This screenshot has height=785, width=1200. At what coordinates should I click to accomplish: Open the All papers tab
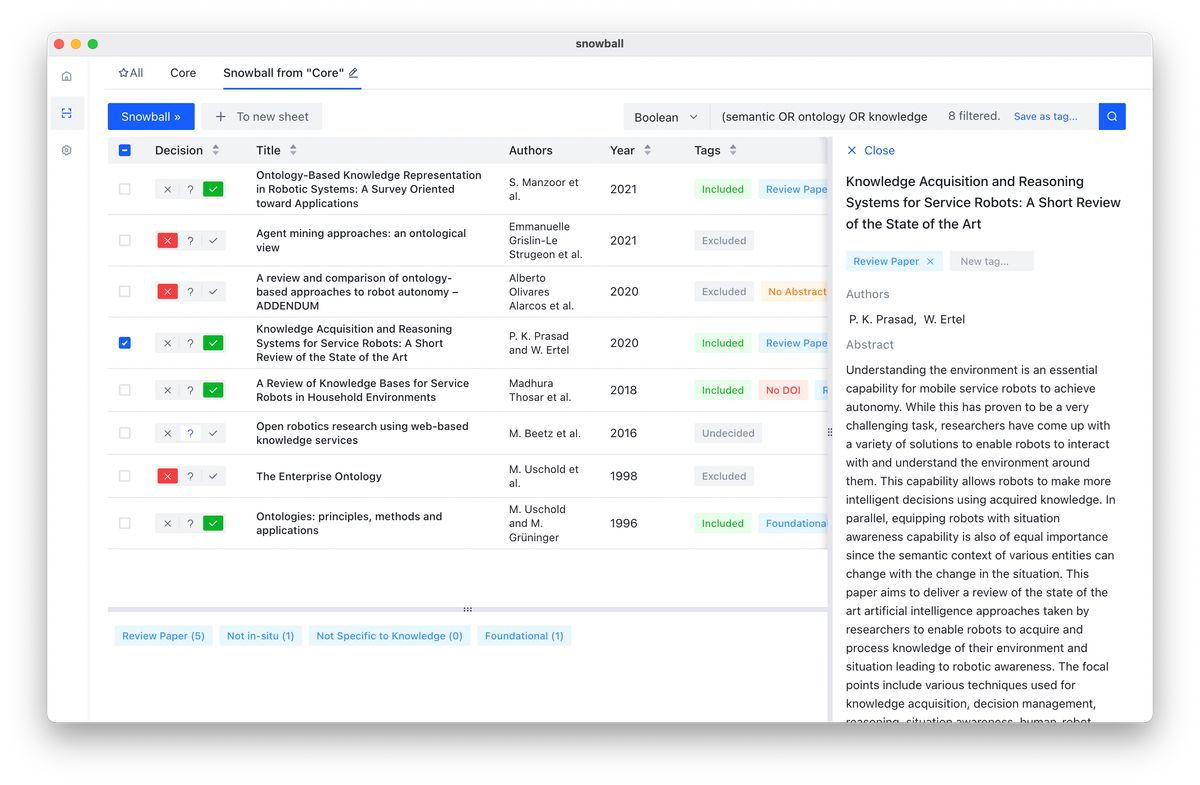coord(130,72)
